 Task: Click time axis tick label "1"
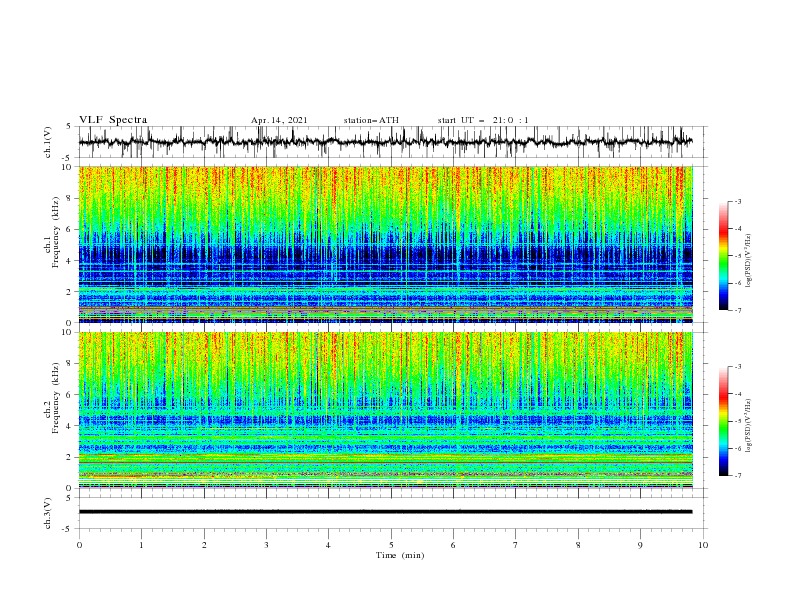pyautogui.click(x=141, y=545)
